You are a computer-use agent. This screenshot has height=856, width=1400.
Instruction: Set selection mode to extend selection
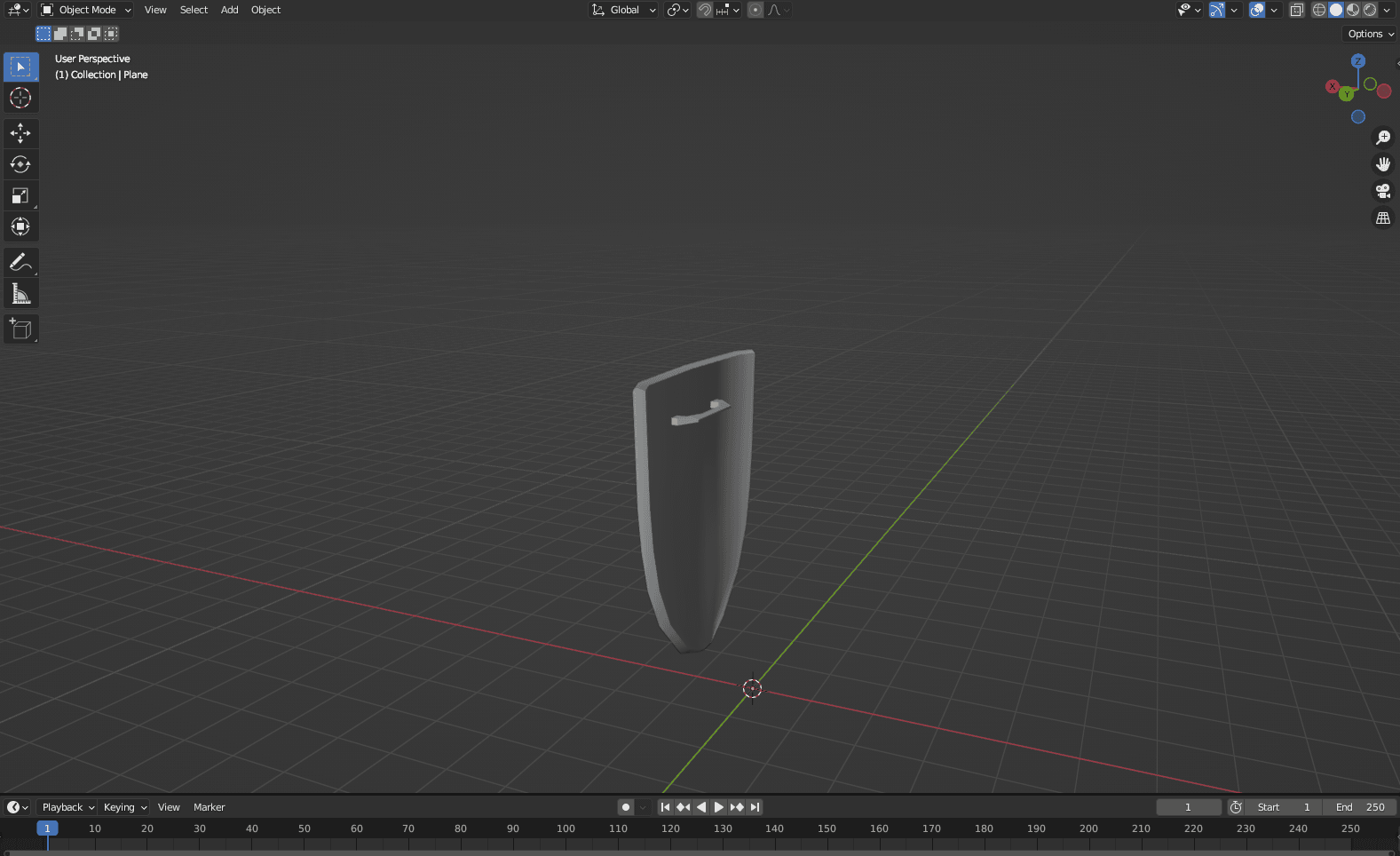pyautogui.click(x=60, y=34)
